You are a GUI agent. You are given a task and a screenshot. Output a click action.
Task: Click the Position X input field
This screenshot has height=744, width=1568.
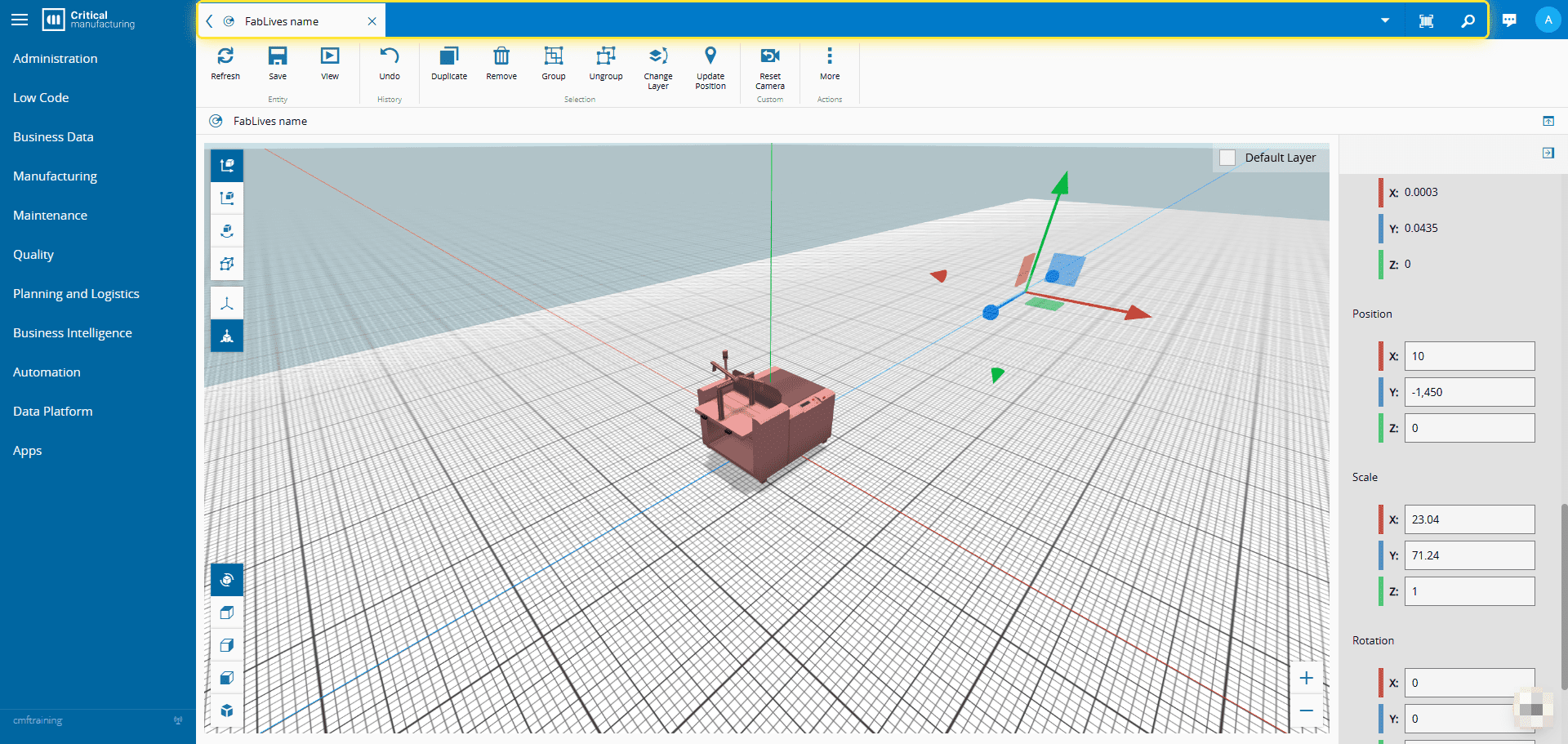point(1469,356)
